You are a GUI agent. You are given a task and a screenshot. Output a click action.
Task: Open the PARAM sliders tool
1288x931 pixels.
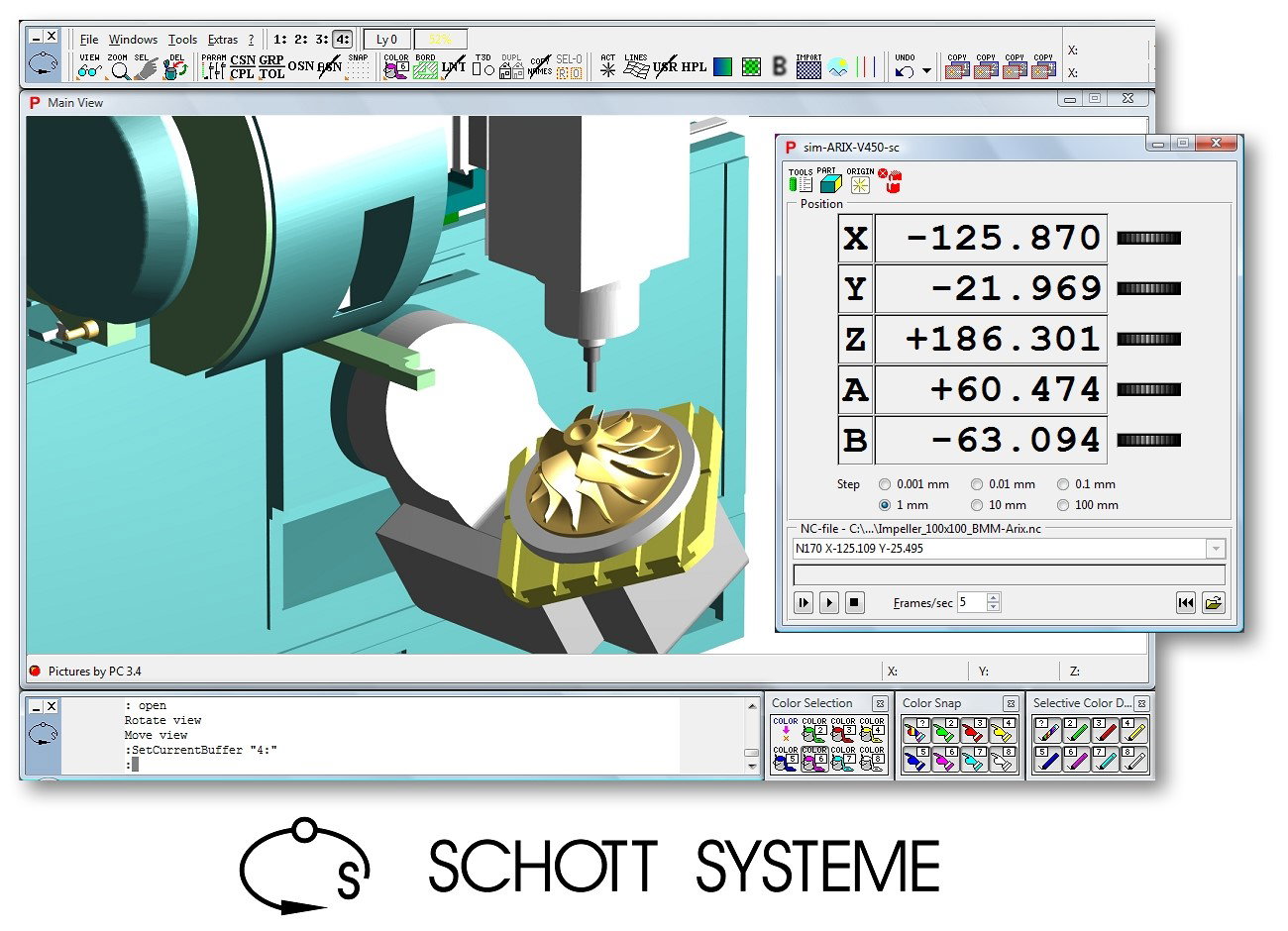213,67
